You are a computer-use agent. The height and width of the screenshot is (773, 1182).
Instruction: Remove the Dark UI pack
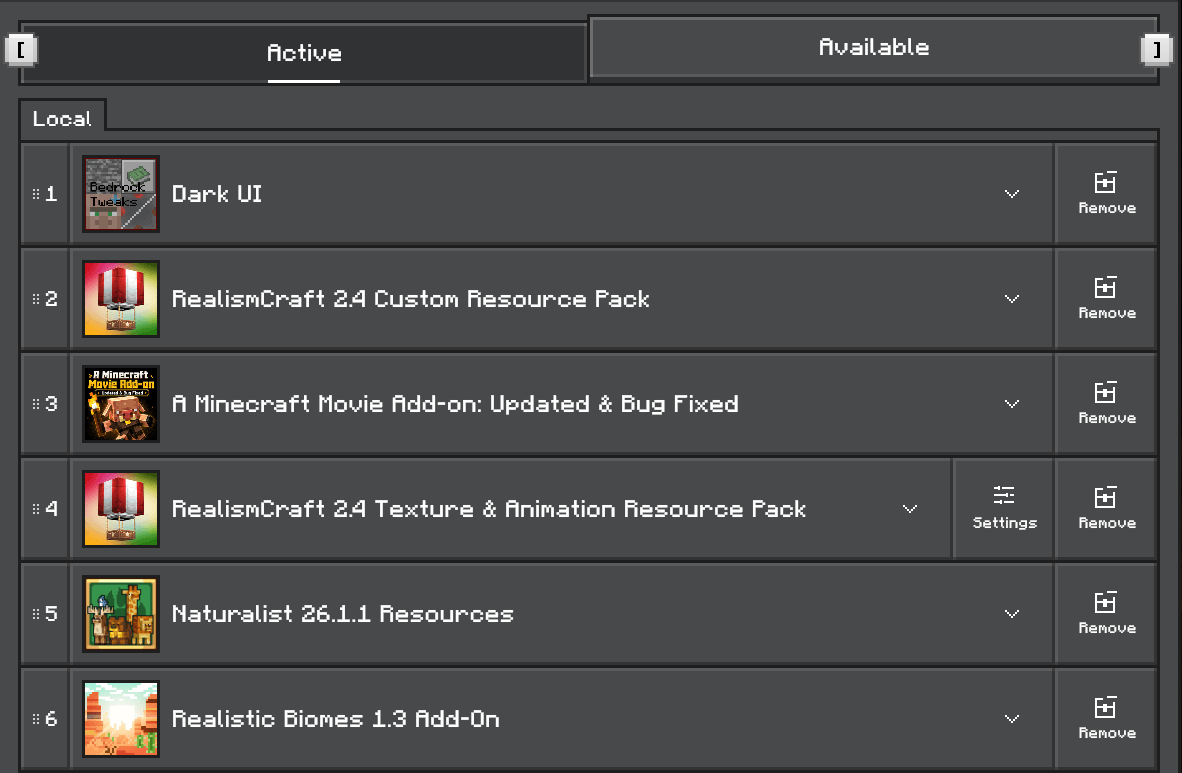coord(1106,194)
